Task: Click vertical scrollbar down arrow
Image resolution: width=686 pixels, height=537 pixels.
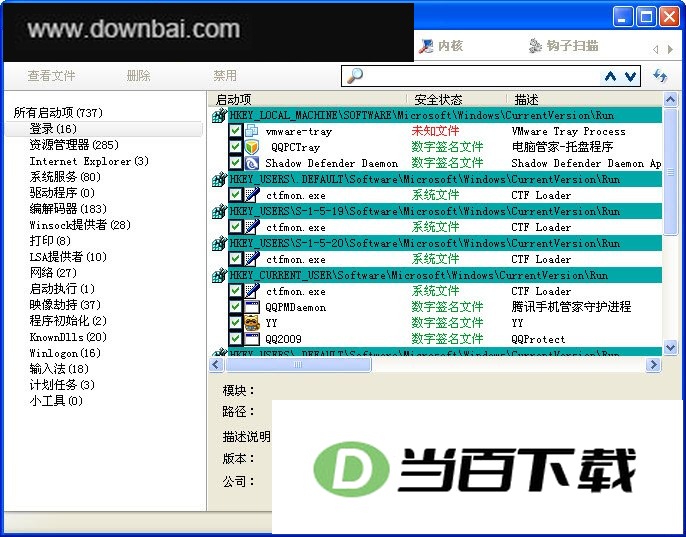Action: click(x=670, y=347)
